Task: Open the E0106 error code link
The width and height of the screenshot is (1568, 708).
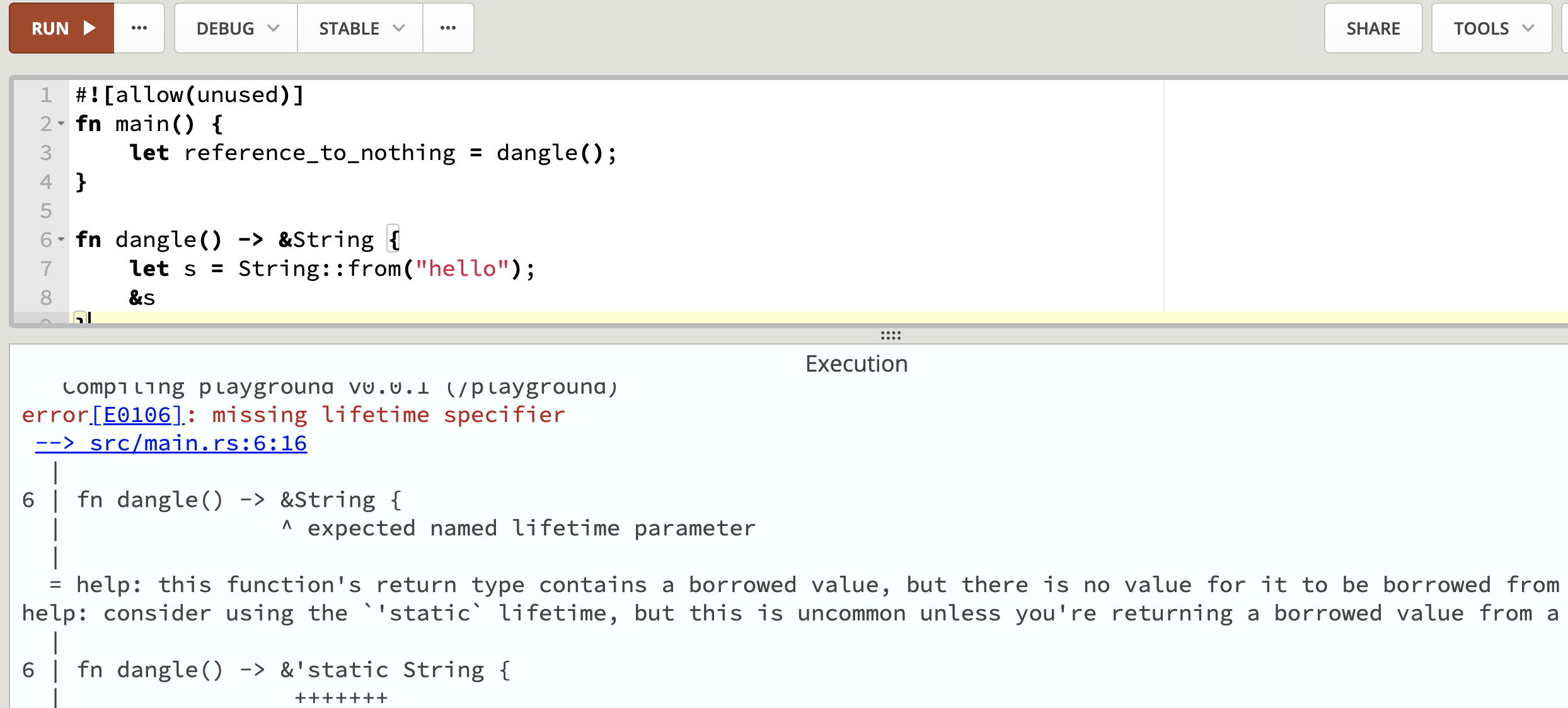Action: [x=137, y=415]
